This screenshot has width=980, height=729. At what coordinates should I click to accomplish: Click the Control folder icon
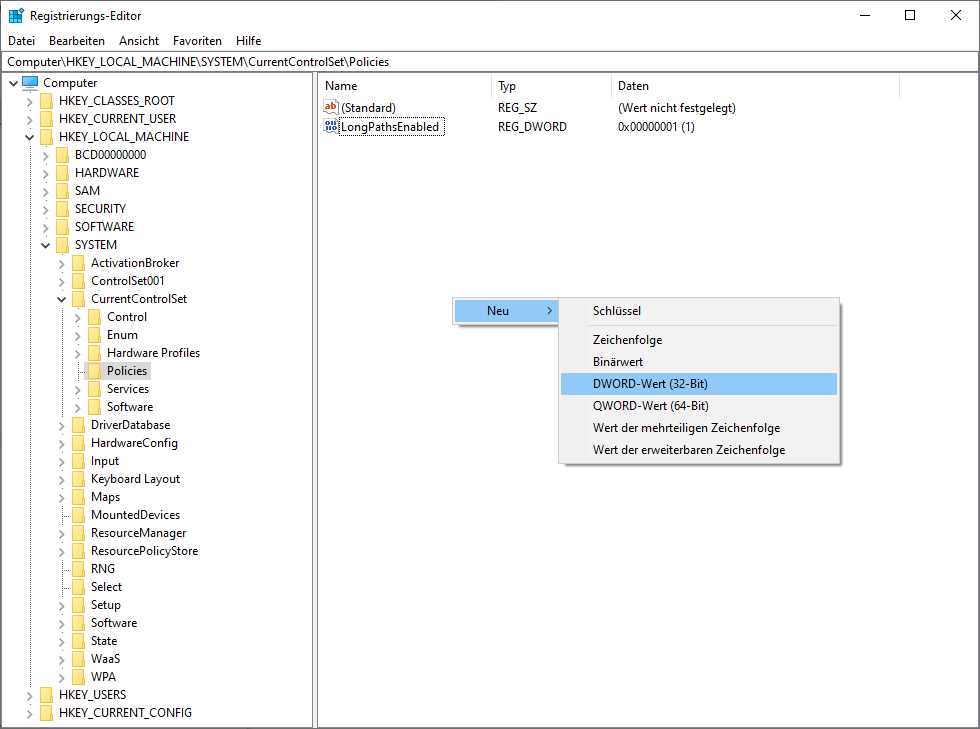94,317
